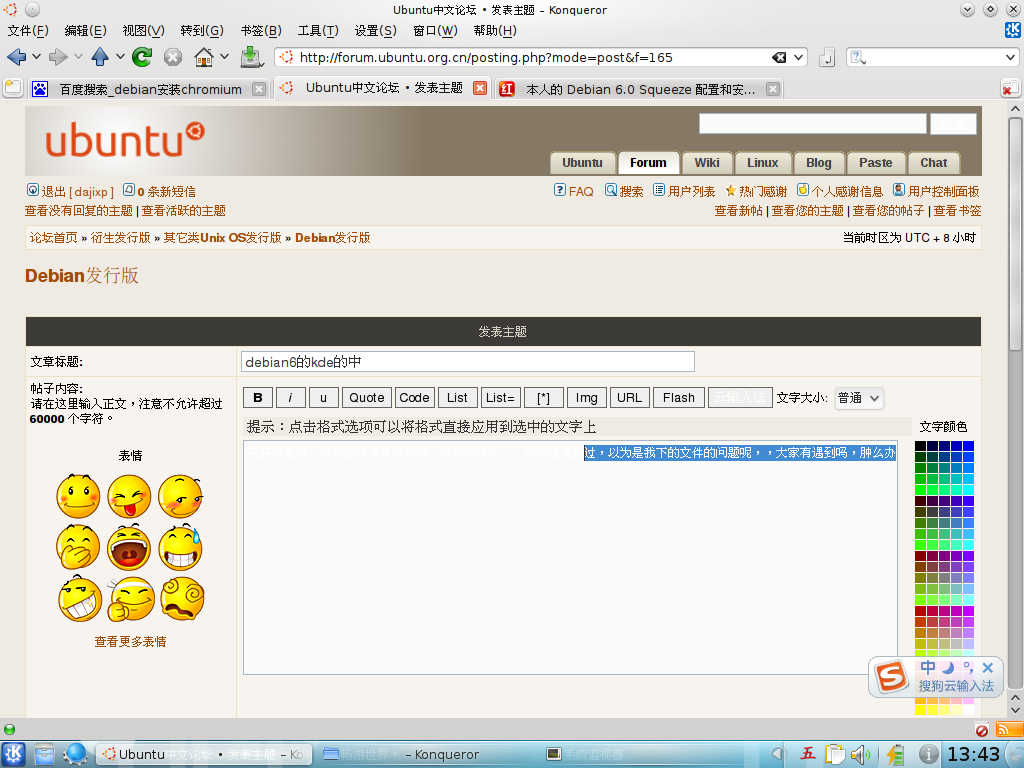Open the 工具(T) tools menu

coord(318,31)
